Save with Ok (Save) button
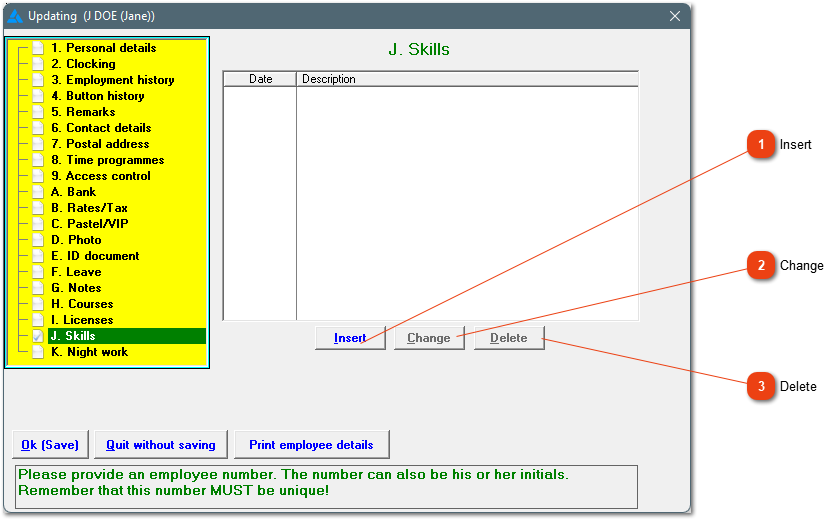This screenshot has width=840, height=521. tap(50, 445)
